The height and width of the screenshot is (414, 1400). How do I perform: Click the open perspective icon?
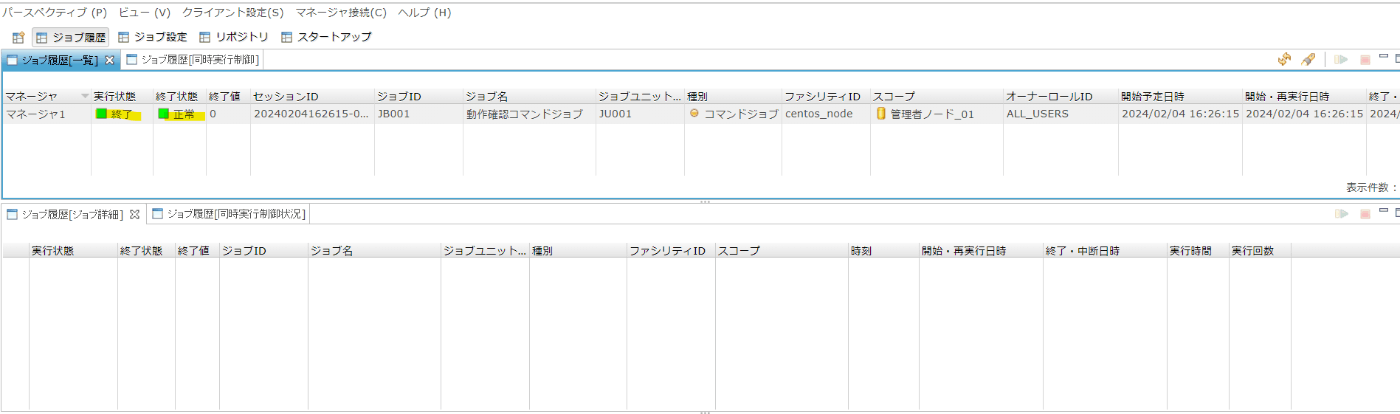[18, 37]
